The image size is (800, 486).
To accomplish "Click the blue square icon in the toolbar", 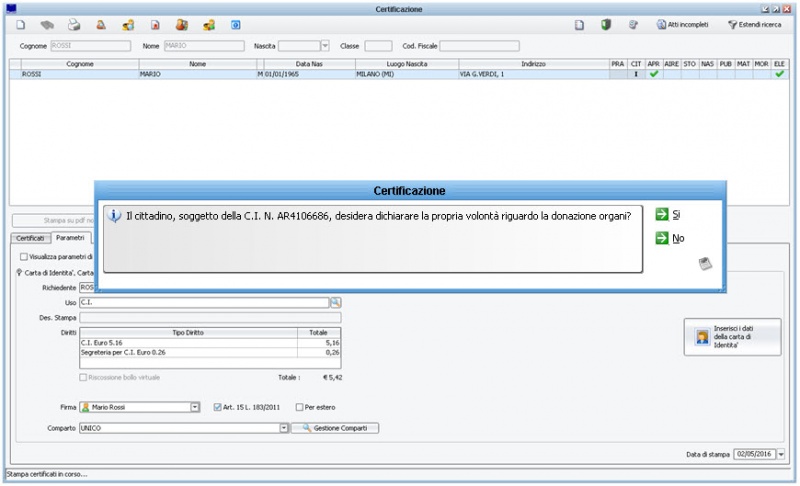I will tap(236, 24).
